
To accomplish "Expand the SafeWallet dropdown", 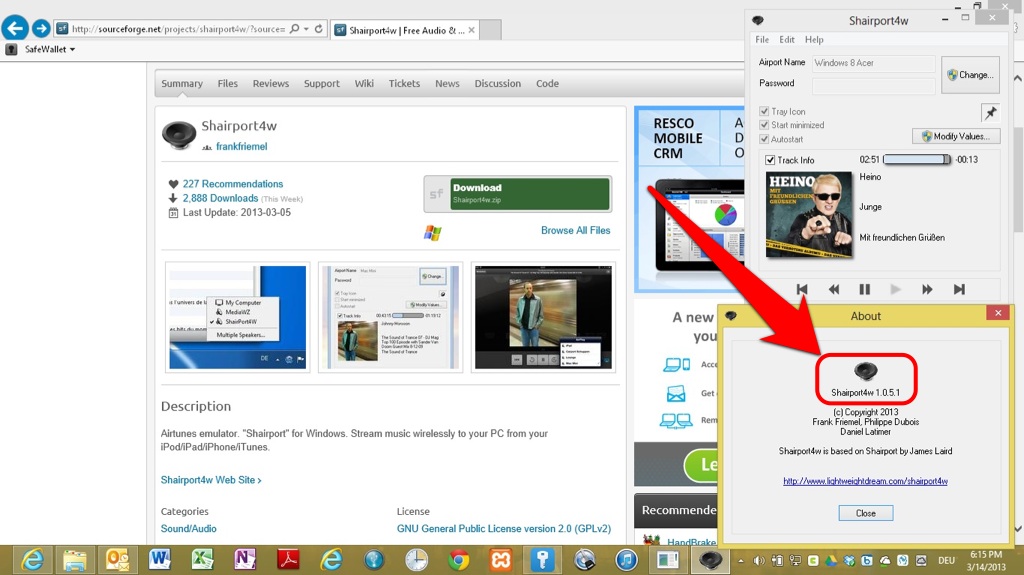I will coord(73,49).
